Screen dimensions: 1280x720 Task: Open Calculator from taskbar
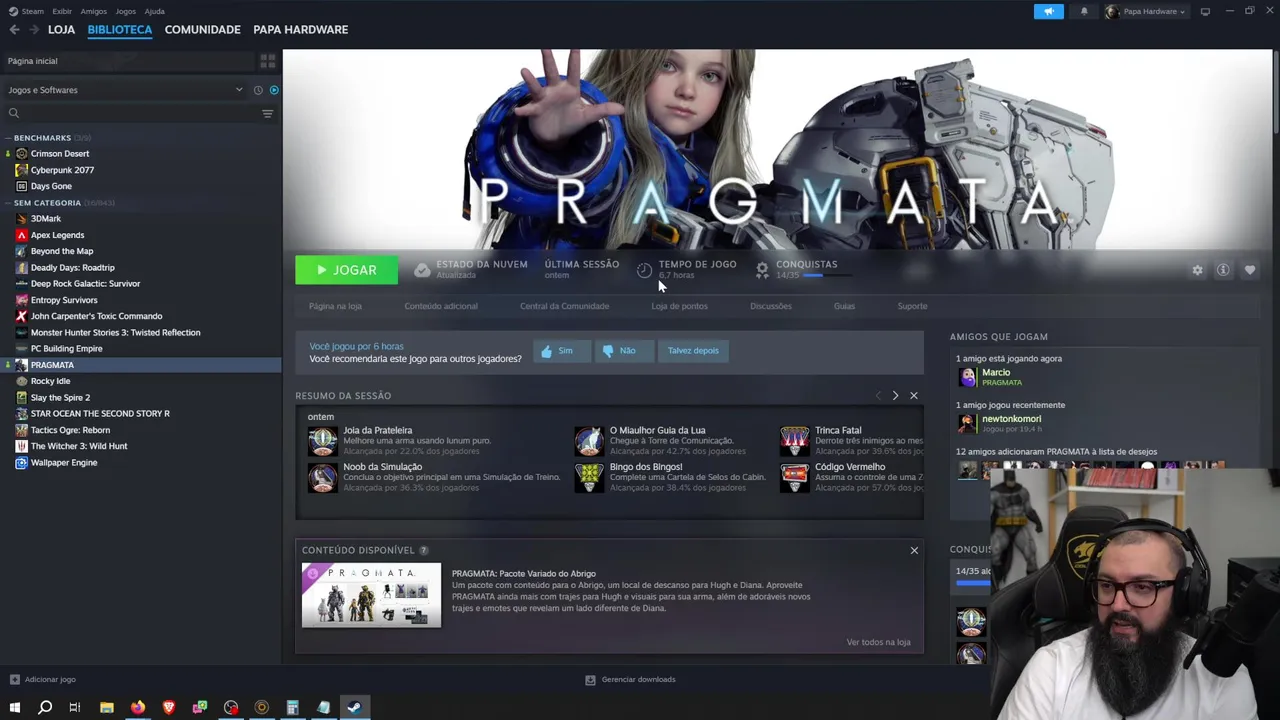292,708
